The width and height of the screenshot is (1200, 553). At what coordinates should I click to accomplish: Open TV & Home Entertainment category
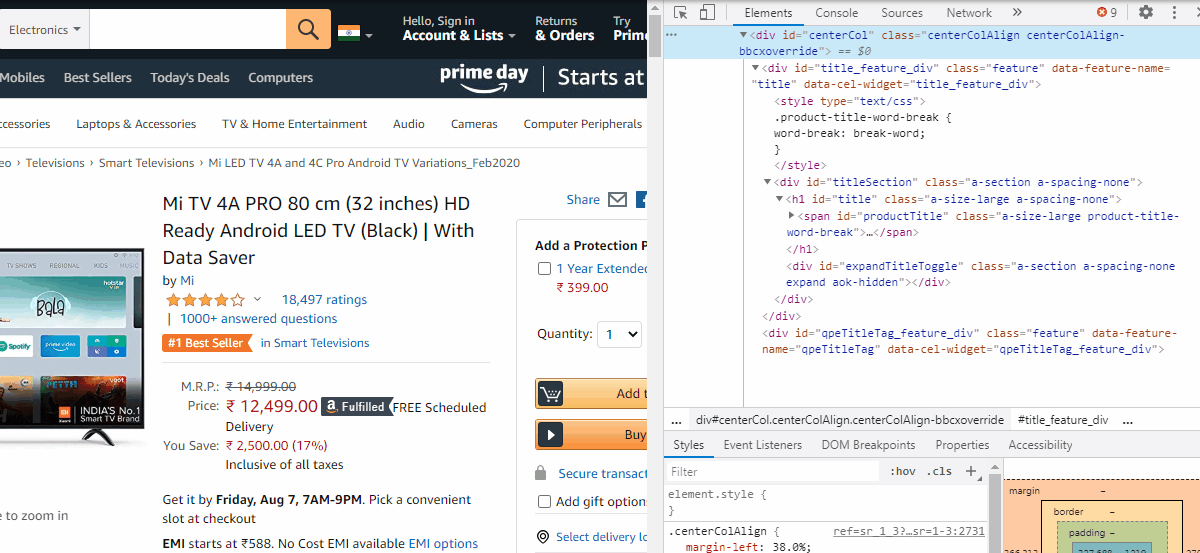coord(295,124)
